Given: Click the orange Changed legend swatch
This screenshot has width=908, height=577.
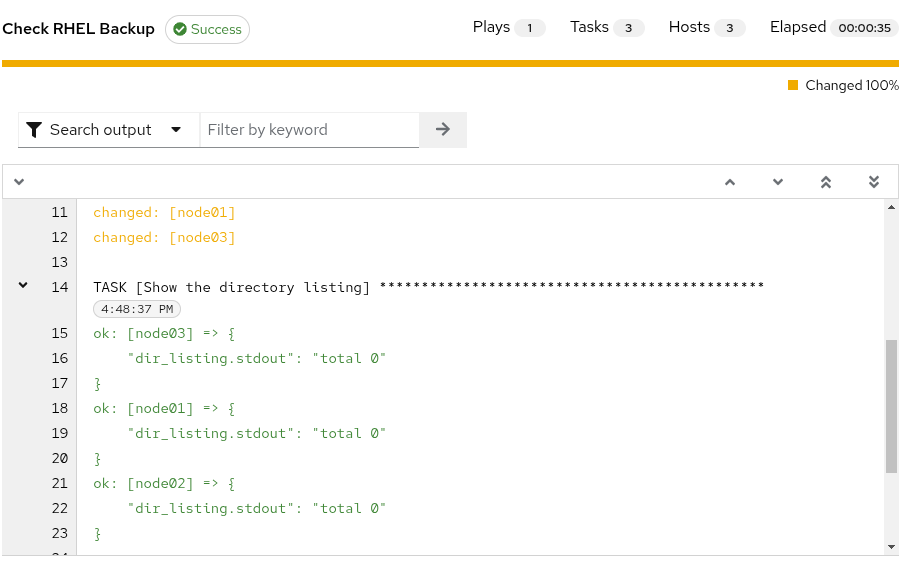Looking at the screenshot, I should tap(793, 85).
